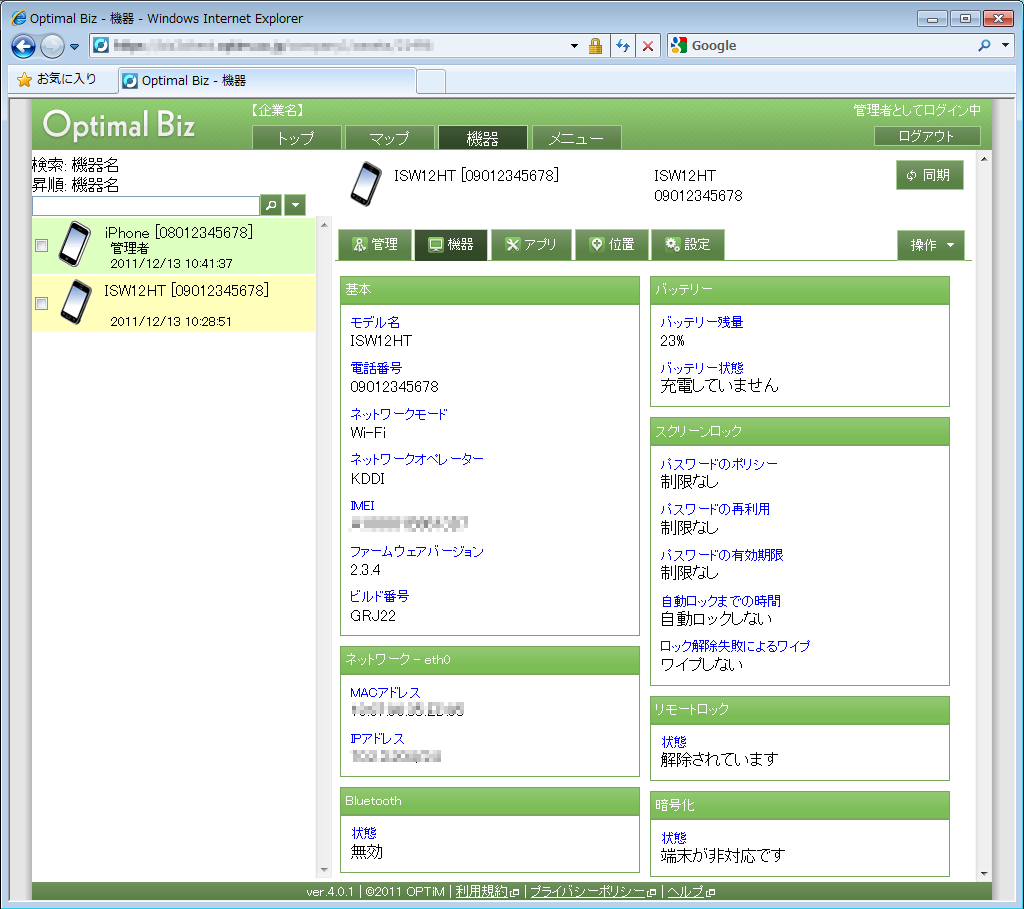
Task: Open the 管理 detail tab
Action: [x=375, y=245]
